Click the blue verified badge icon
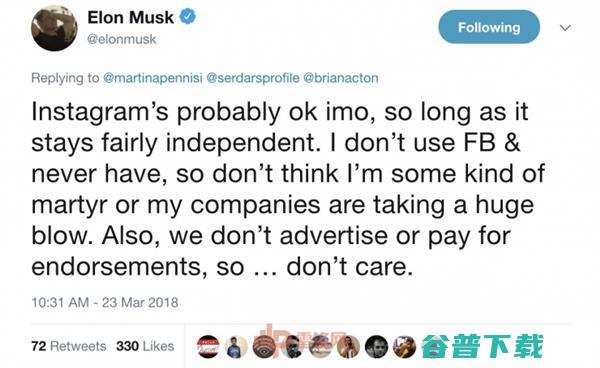This screenshot has height=368, width=600. coord(188,17)
